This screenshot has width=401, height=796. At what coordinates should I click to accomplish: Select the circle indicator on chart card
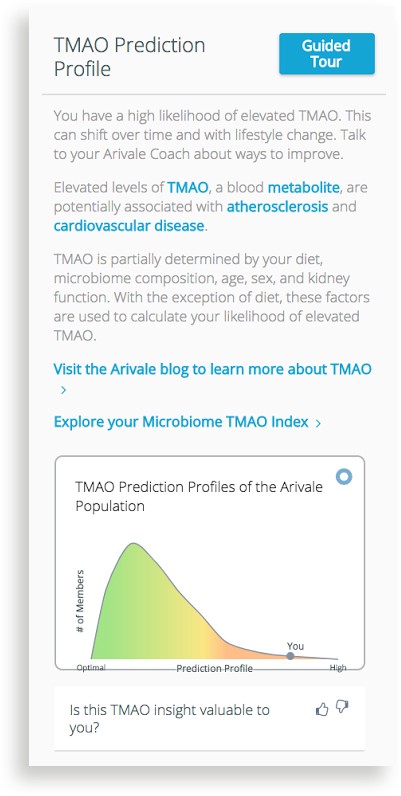click(x=344, y=477)
